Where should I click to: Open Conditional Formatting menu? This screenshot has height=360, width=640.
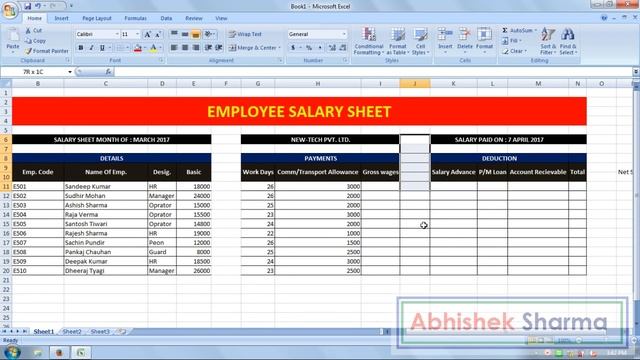[x=369, y=41]
